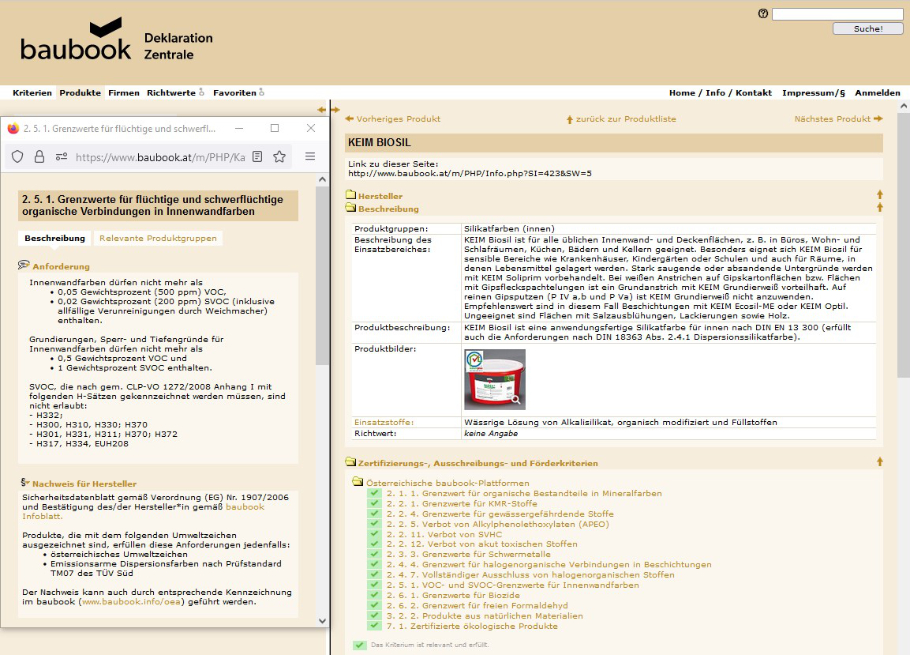Open the Richtwerte menu
This screenshot has height=655, width=910.
(171, 93)
